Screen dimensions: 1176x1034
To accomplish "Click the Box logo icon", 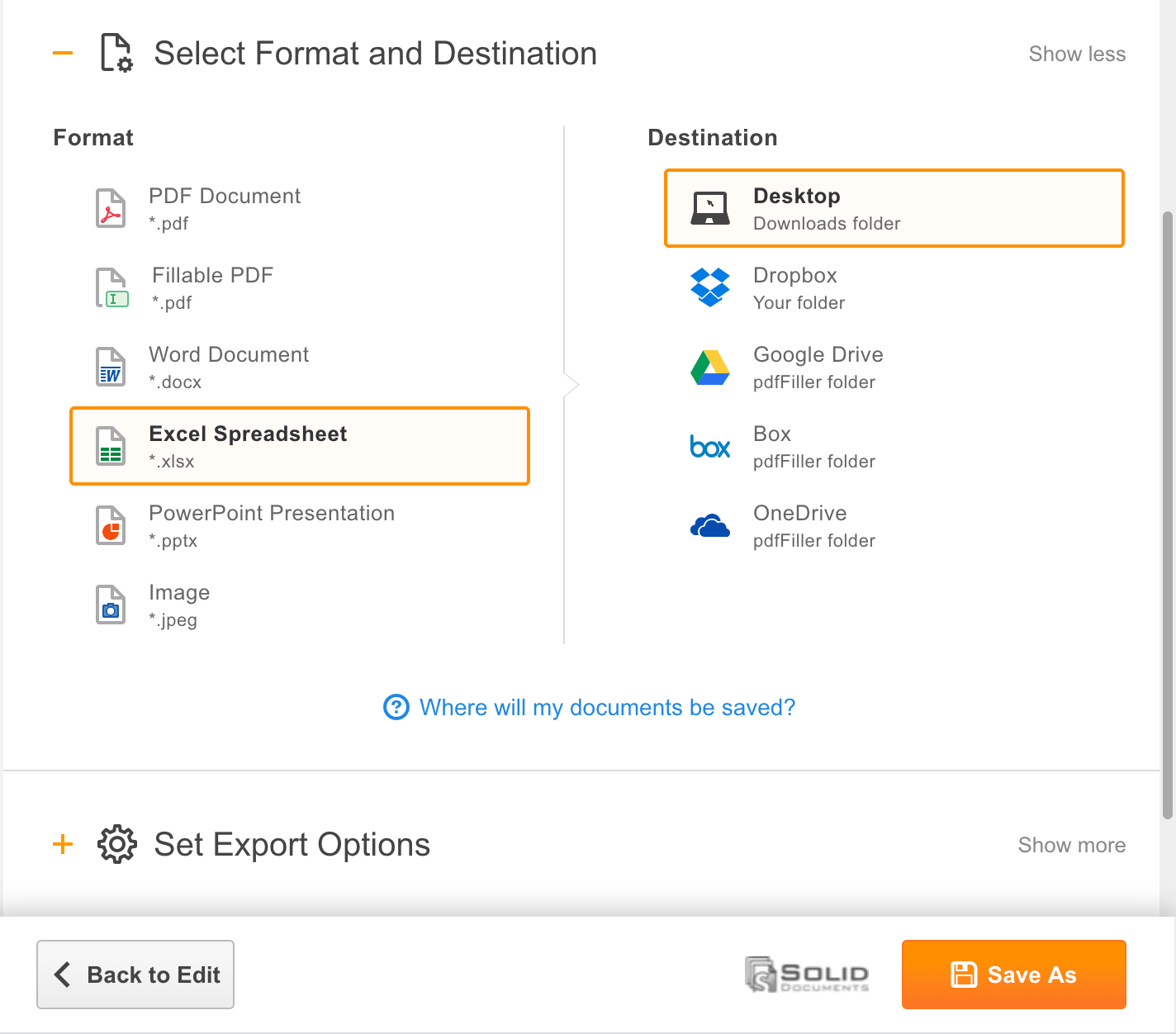I will tap(710, 447).
